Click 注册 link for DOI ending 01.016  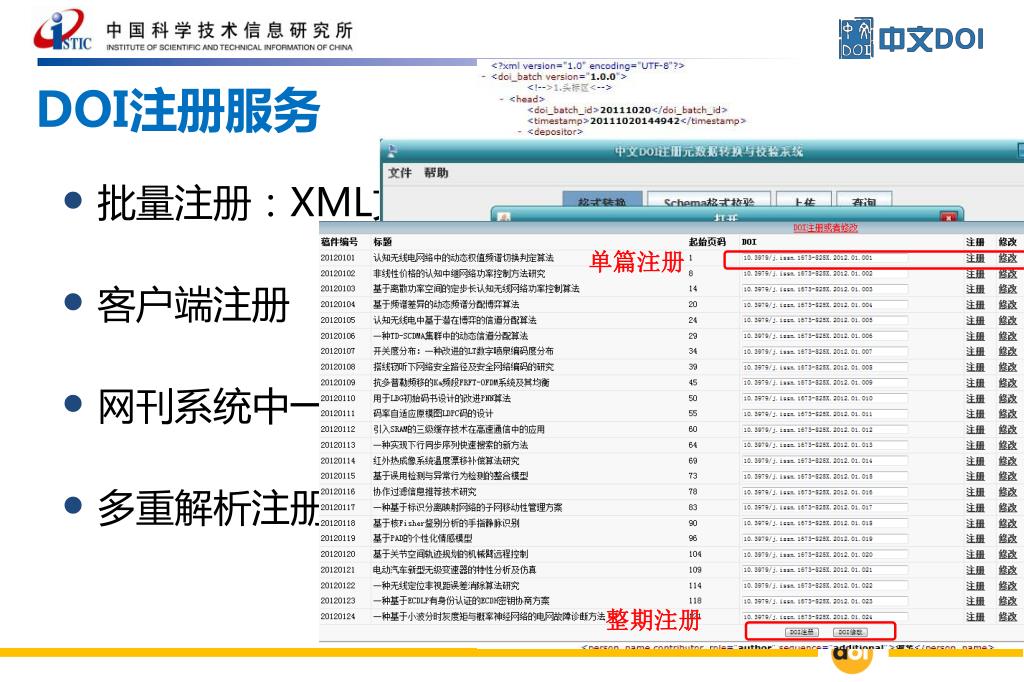[975, 493]
